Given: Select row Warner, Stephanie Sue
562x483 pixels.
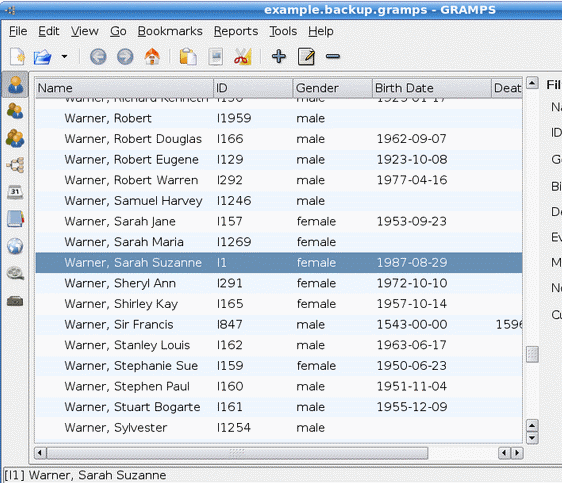Looking at the screenshot, I should point(278,366).
